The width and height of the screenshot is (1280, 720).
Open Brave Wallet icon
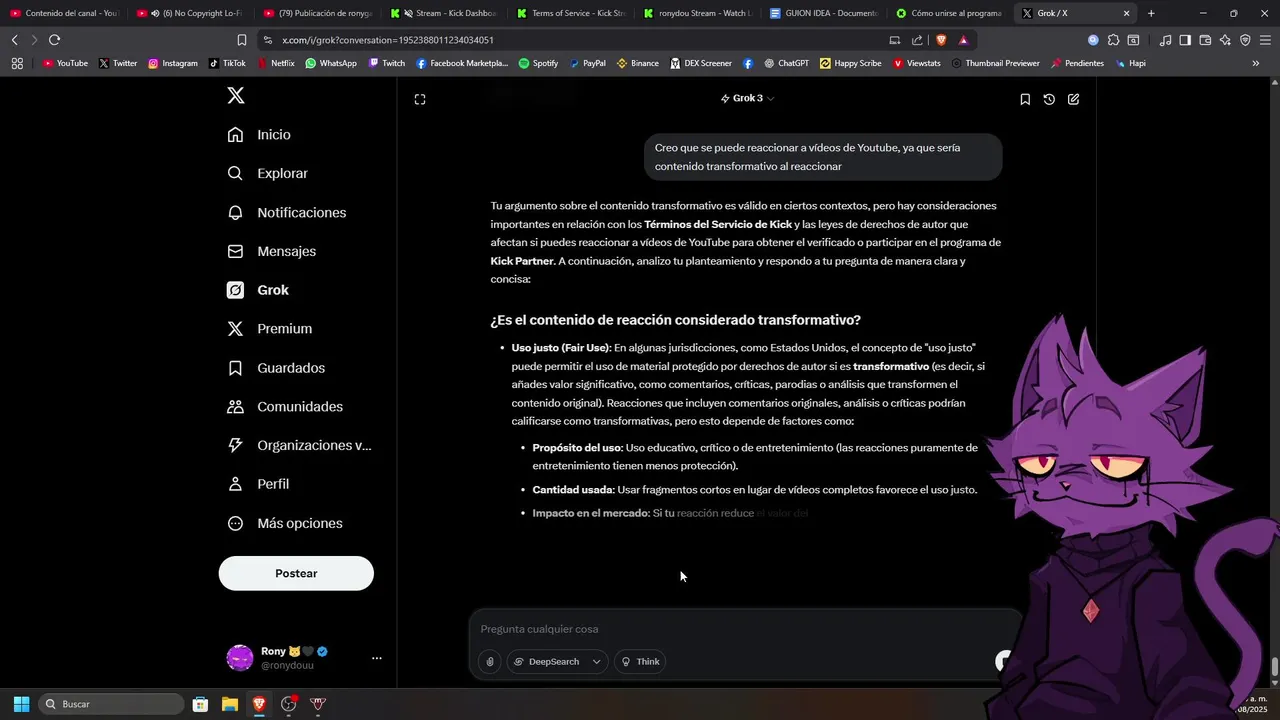tap(1205, 40)
